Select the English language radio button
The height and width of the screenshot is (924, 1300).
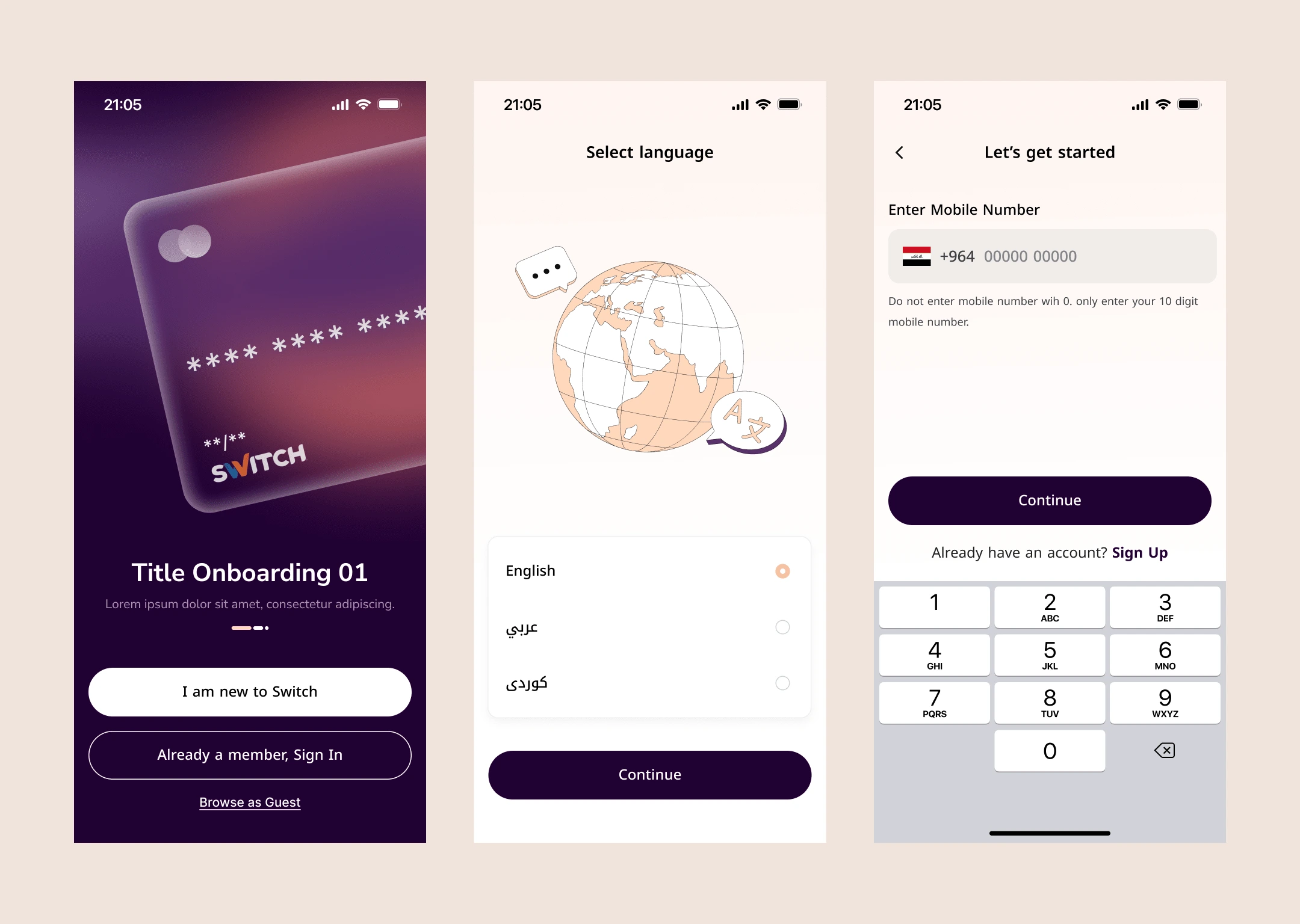pos(782,570)
